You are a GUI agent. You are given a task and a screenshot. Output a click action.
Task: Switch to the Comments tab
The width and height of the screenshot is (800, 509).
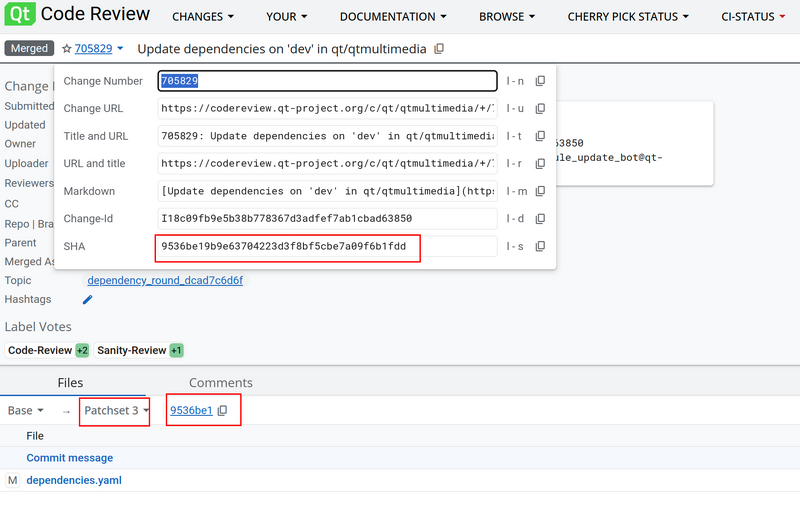point(220,383)
